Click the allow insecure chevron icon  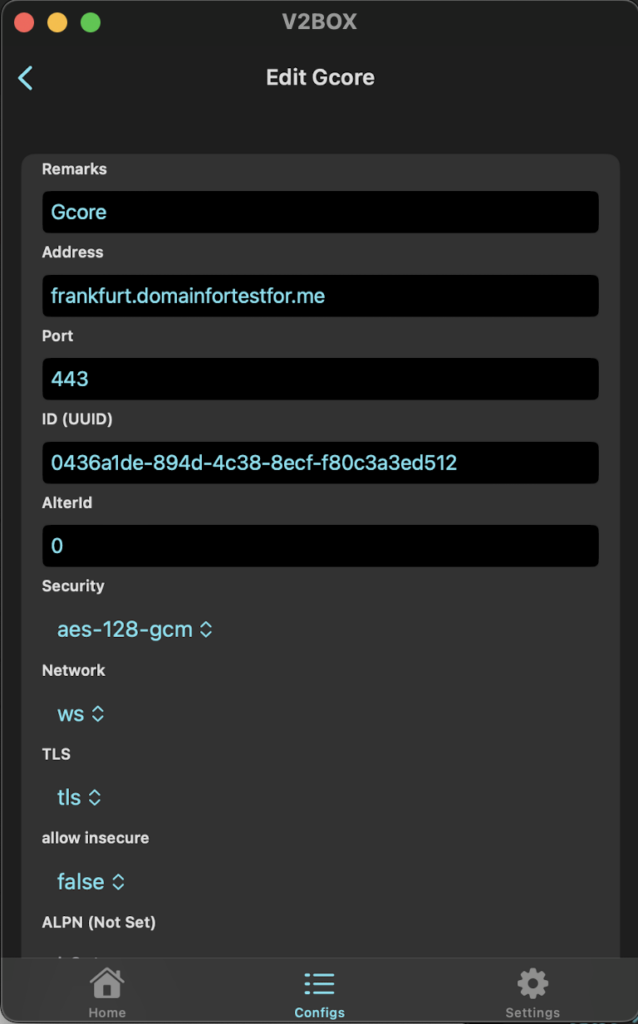118,882
